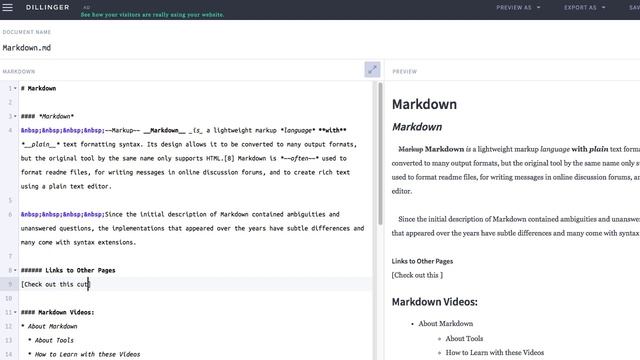The image size is (640, 360).
Task: Click the 'using a plain text editor.' editor line
Action: tap(66, 186)
